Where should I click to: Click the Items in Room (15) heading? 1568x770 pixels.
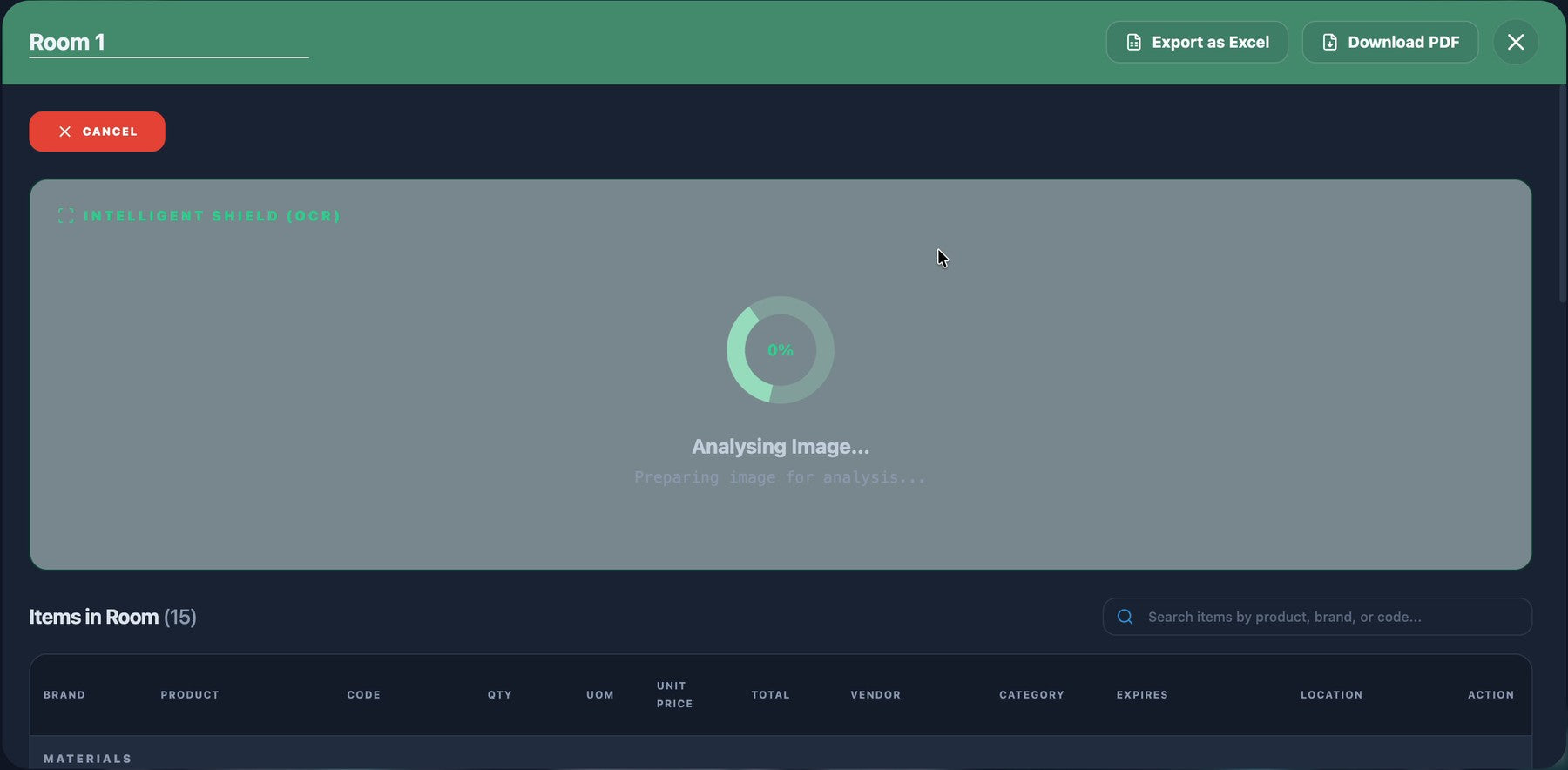113,617
